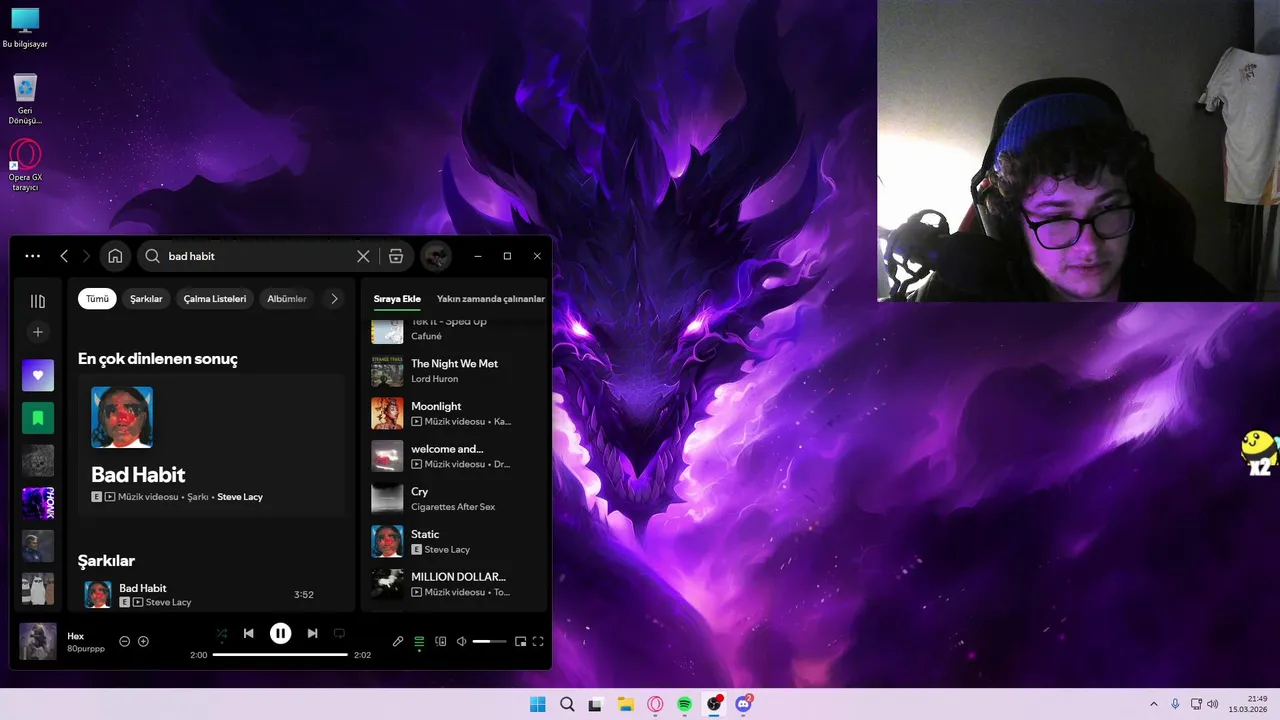Toggle repeat mode
The height and width of the screenshot is (720, 1280).
click(x=339, y=633)
